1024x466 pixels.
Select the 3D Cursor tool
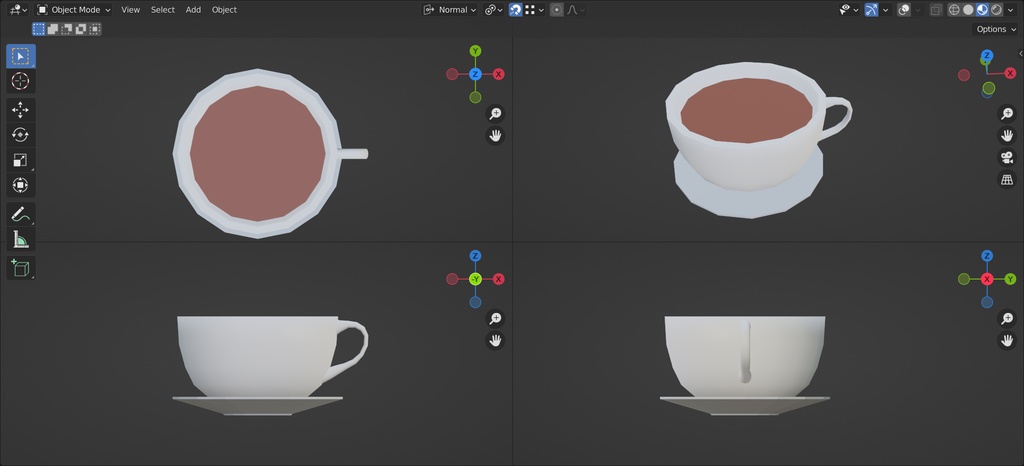point(21,82)
